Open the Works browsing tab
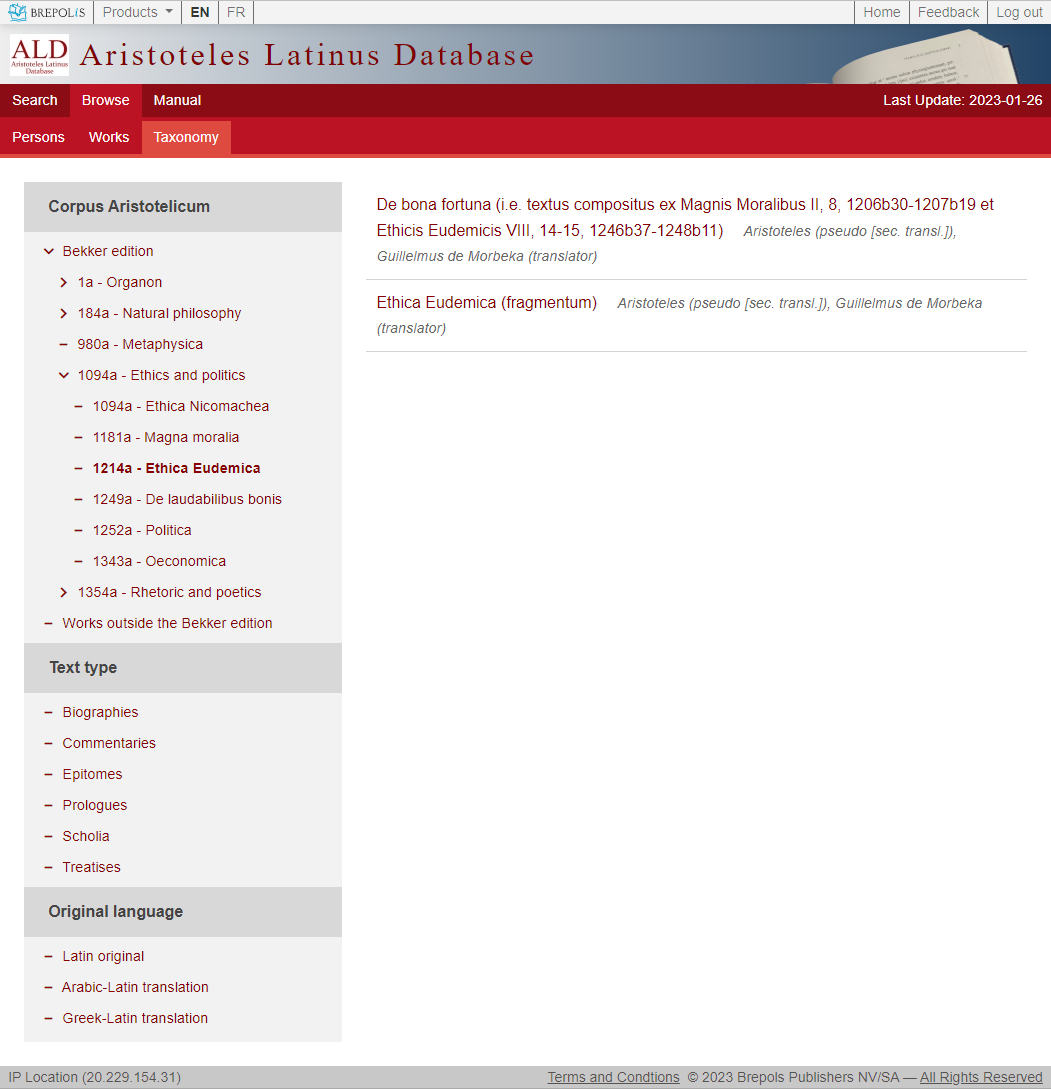 [x=108, y=137]
